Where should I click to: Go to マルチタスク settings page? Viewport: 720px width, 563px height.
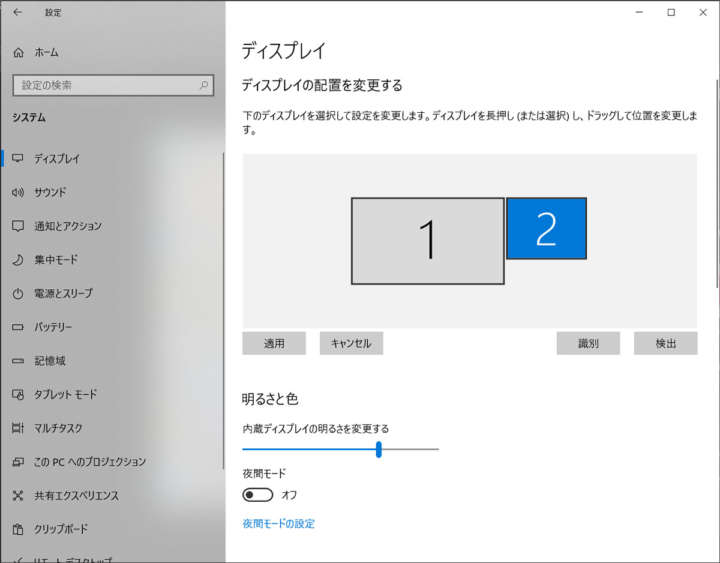click(58, 428)
